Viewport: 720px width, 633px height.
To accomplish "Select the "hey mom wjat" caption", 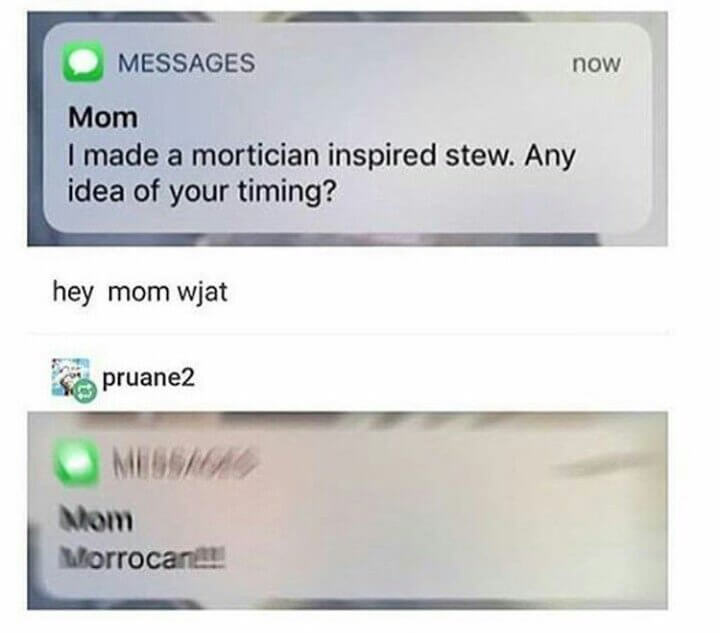I will pyautogui.click(x=140, y=292).
